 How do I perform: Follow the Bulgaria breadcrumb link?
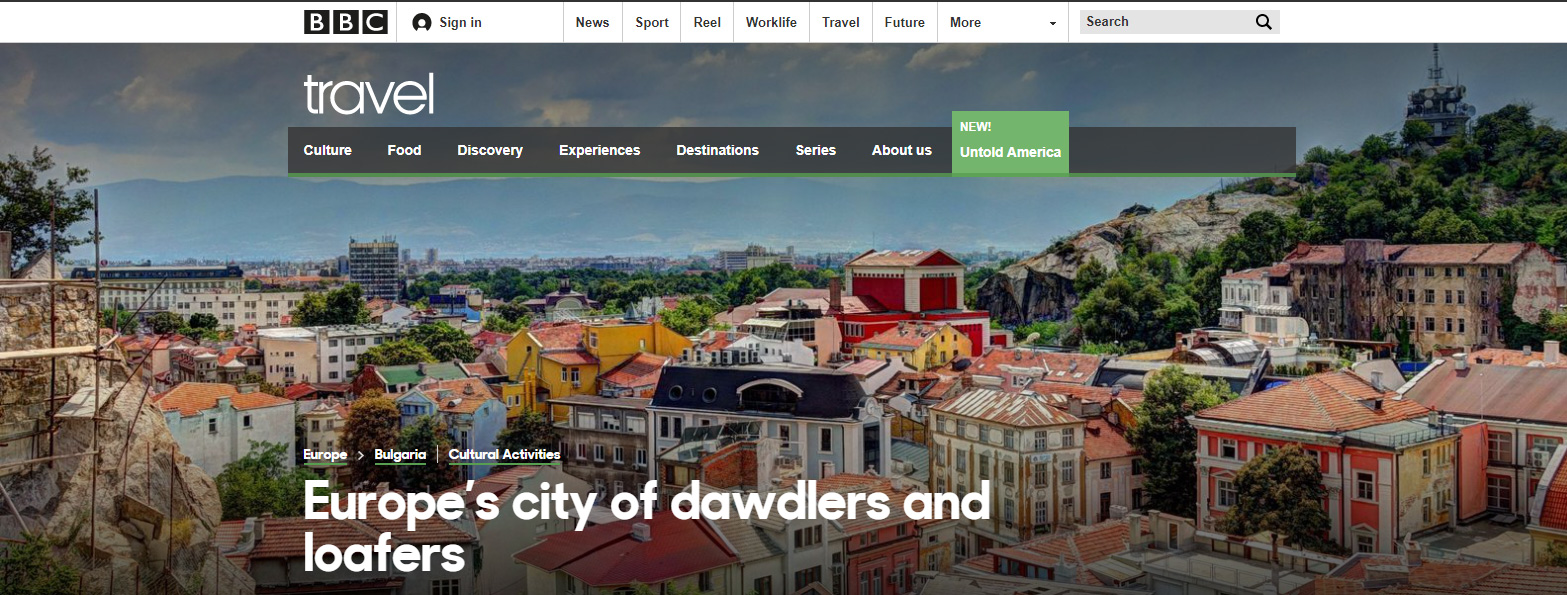(400, 455)
